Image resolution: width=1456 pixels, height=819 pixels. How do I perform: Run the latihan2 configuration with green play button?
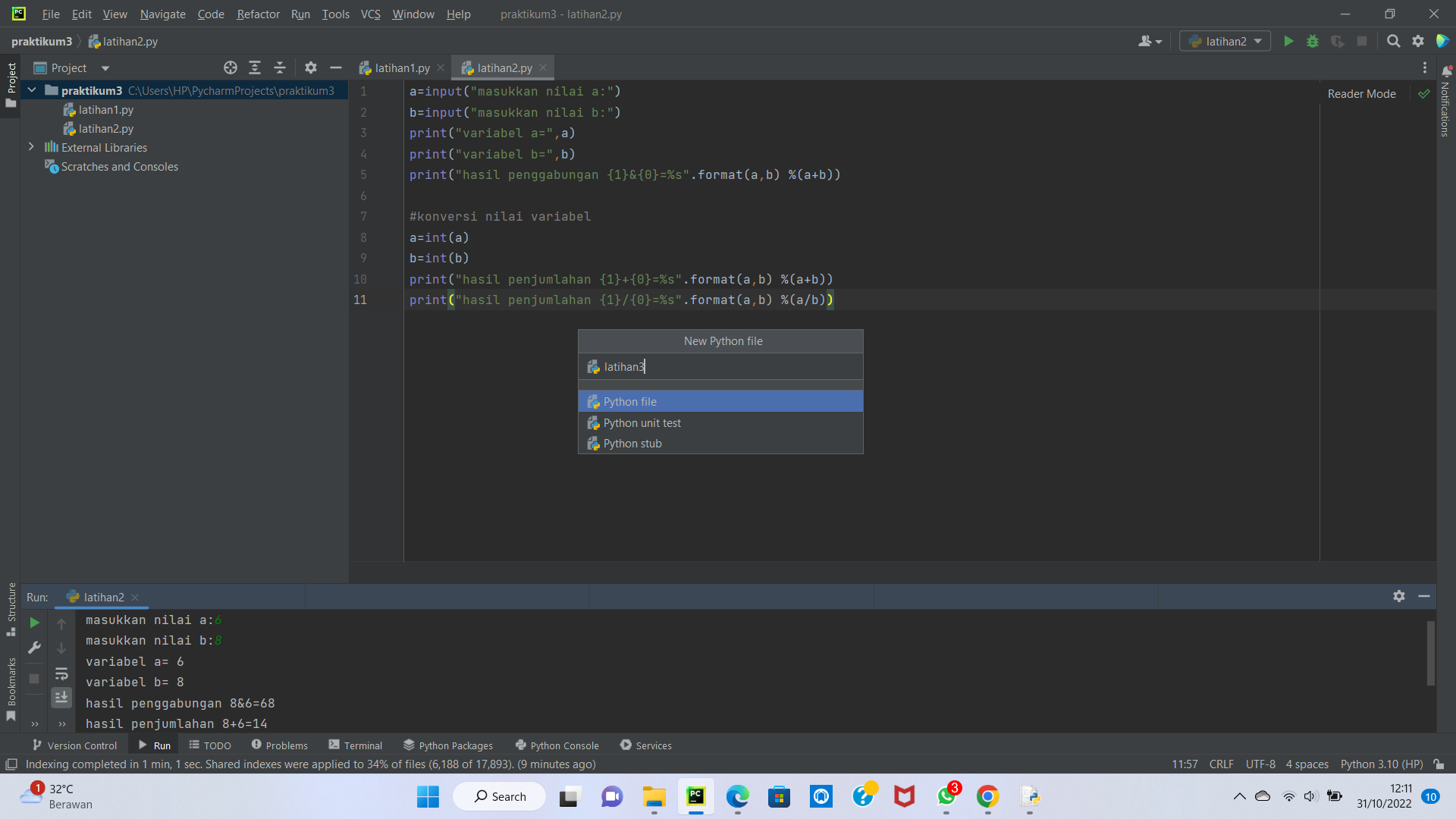(x=1289, y=42)
